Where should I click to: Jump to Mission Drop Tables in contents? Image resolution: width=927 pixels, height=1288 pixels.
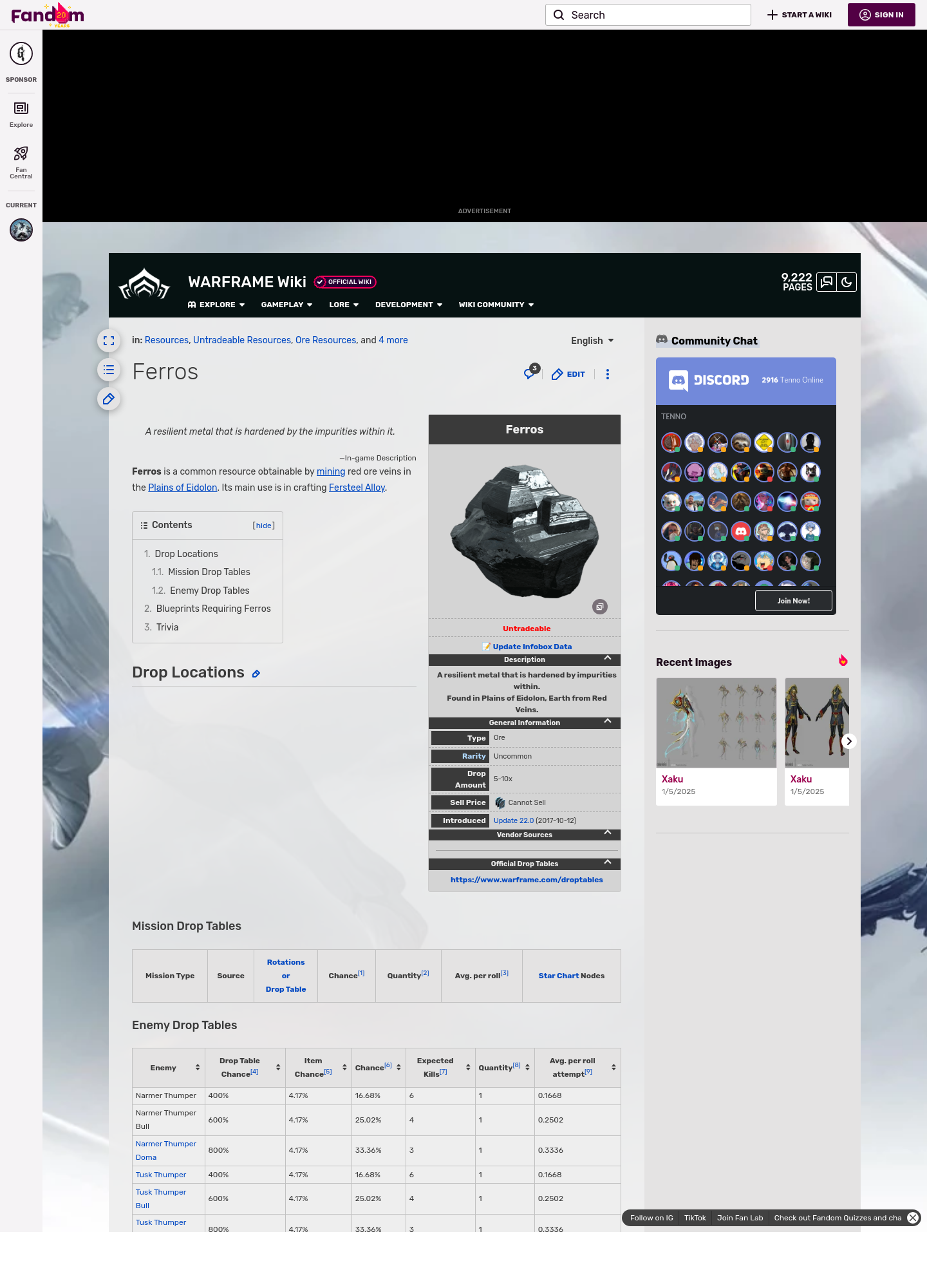209,572
